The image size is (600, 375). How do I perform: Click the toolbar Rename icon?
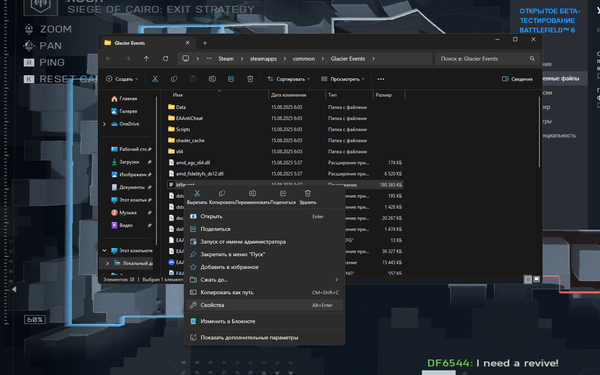coord(212,79)
